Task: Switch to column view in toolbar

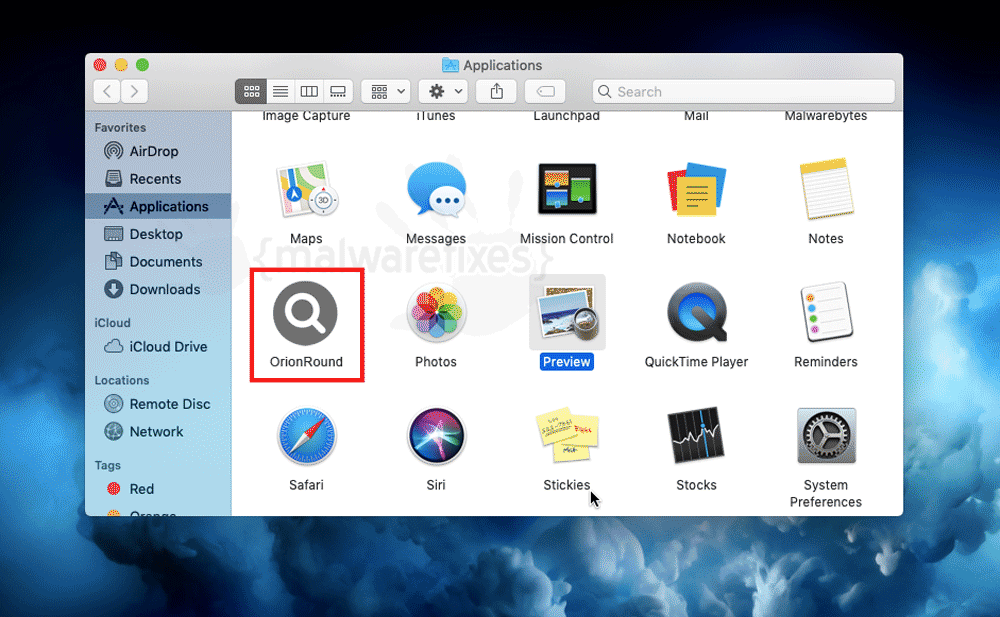Action: [309, 91]
